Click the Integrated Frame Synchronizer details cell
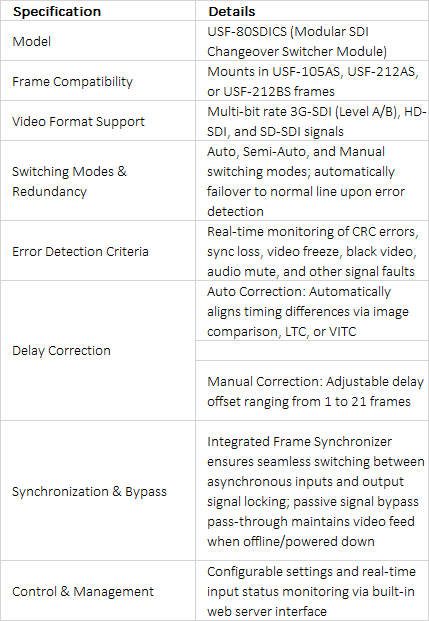Screen dimensions: 429x621 [x=312, y=490]
